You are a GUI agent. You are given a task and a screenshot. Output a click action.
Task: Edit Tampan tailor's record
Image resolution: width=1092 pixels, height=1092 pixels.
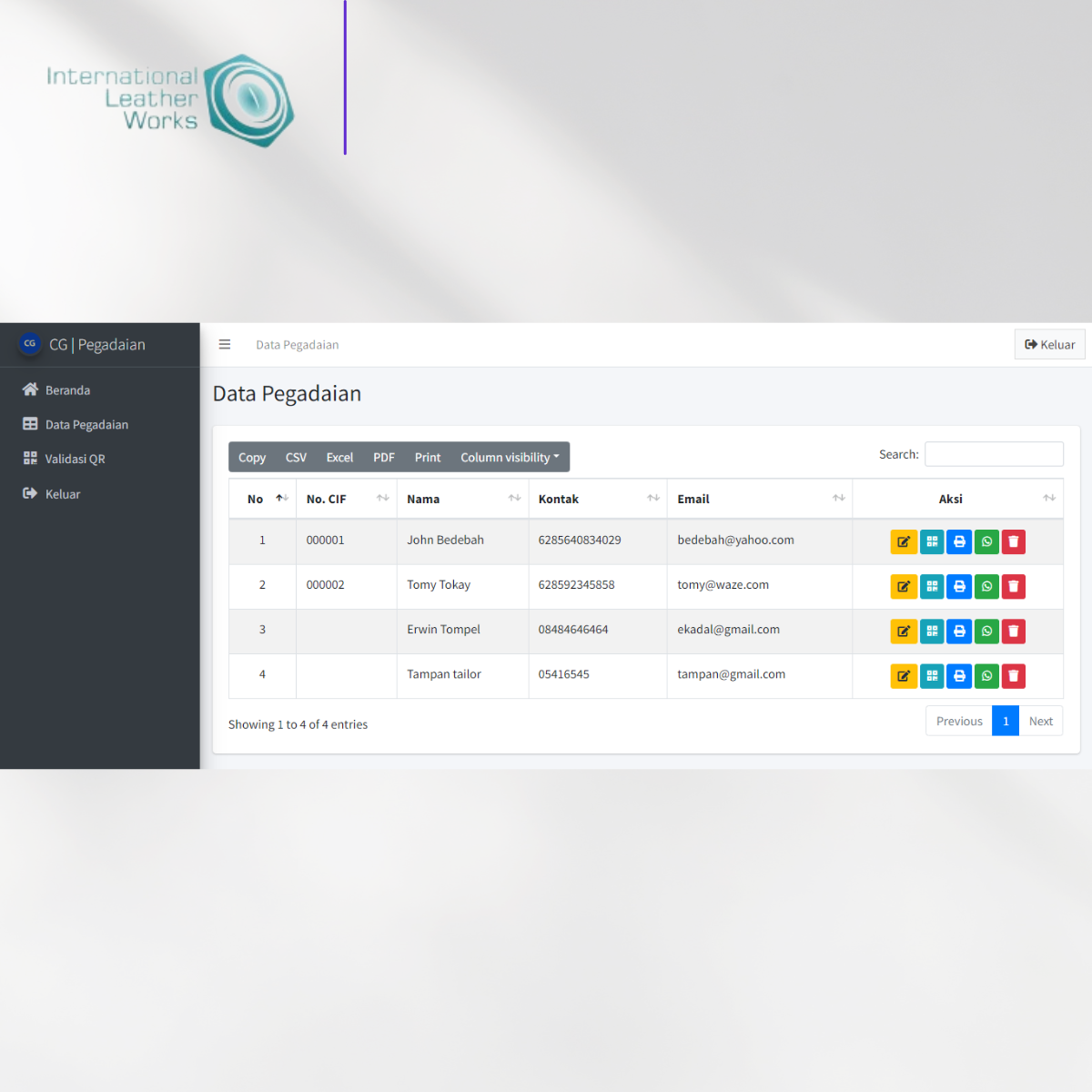coord(904,676)
